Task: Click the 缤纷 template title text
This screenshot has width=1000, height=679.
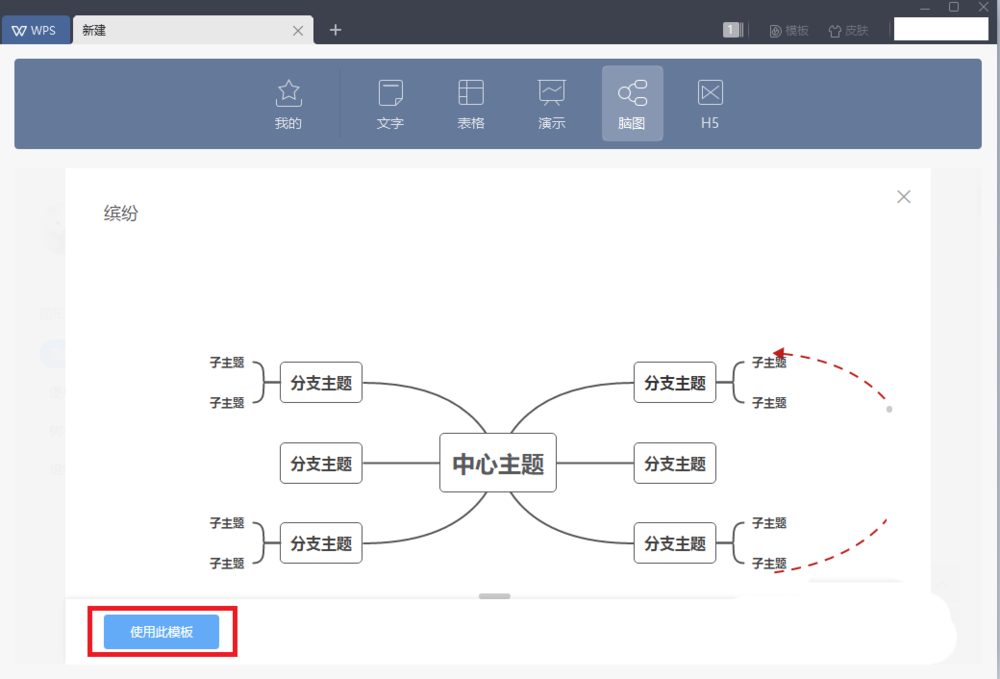Action: tap(121, 213)
